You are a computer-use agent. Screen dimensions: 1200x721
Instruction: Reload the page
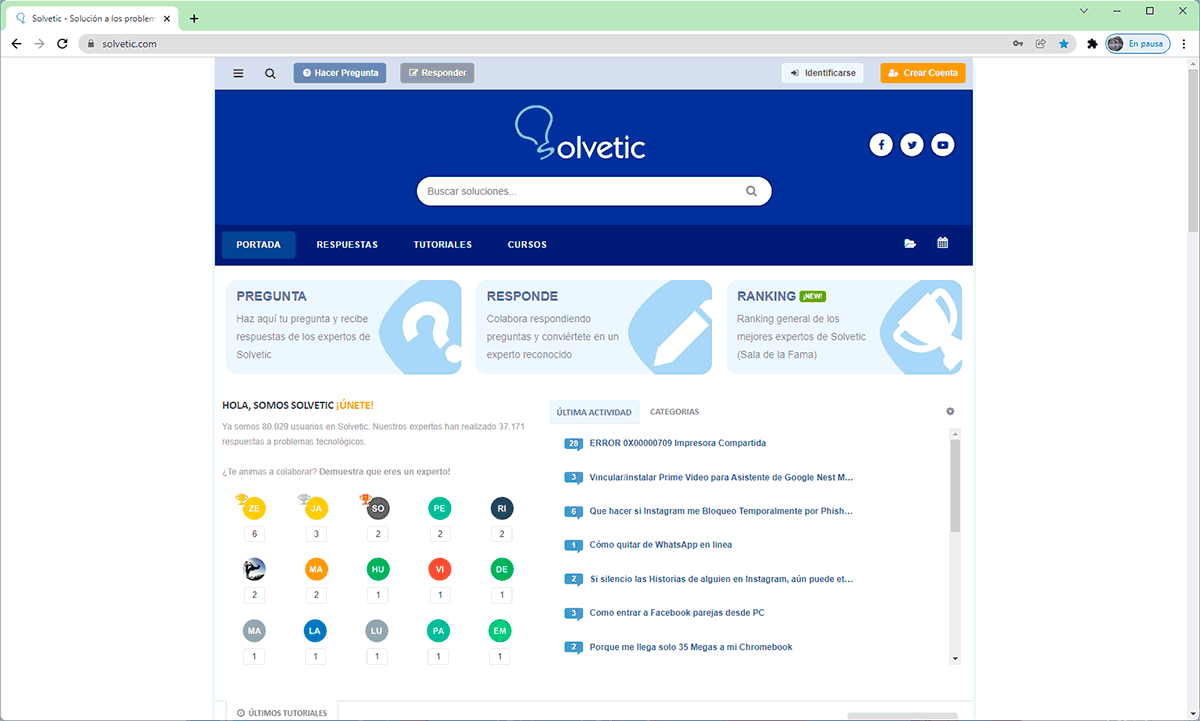[x=62, y=44]
